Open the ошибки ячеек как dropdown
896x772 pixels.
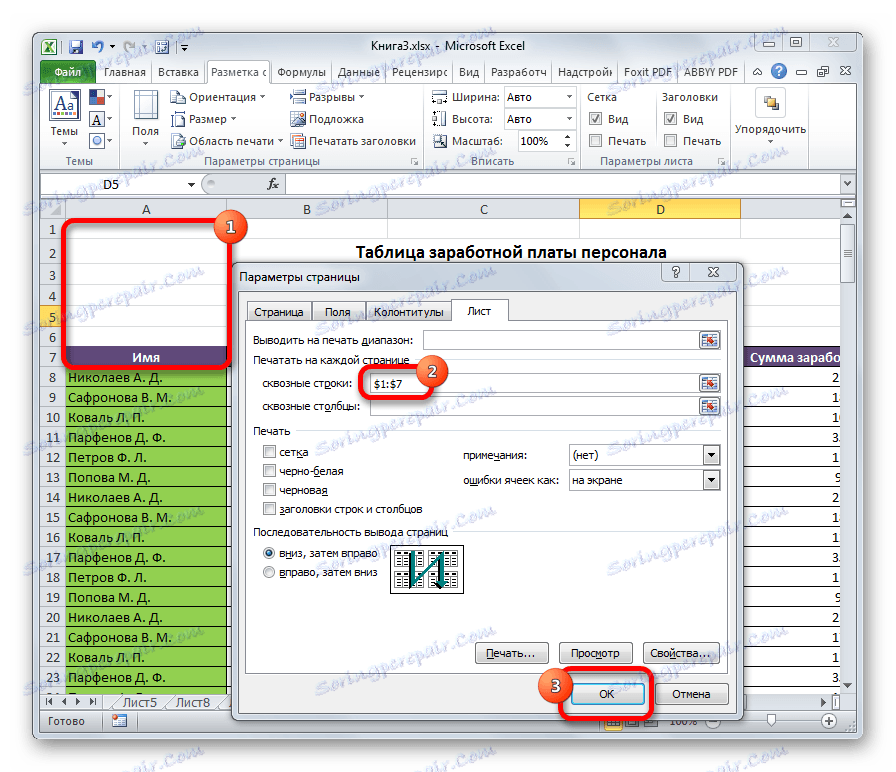[x=711, y=479]
